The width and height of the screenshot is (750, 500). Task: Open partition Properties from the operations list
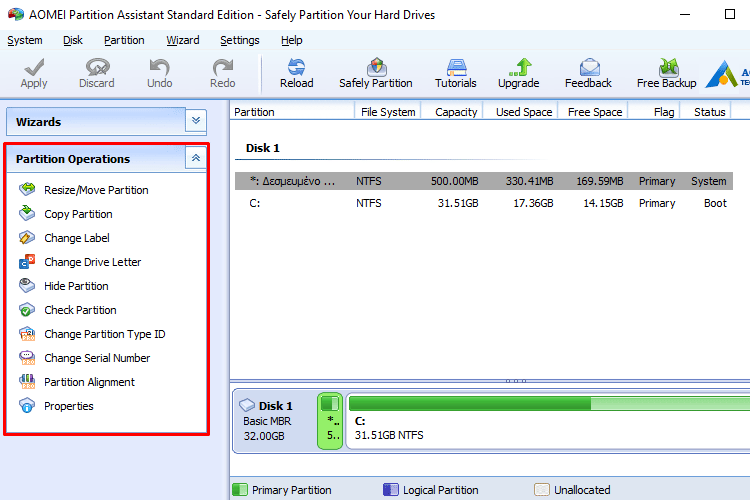coord(69,406)
